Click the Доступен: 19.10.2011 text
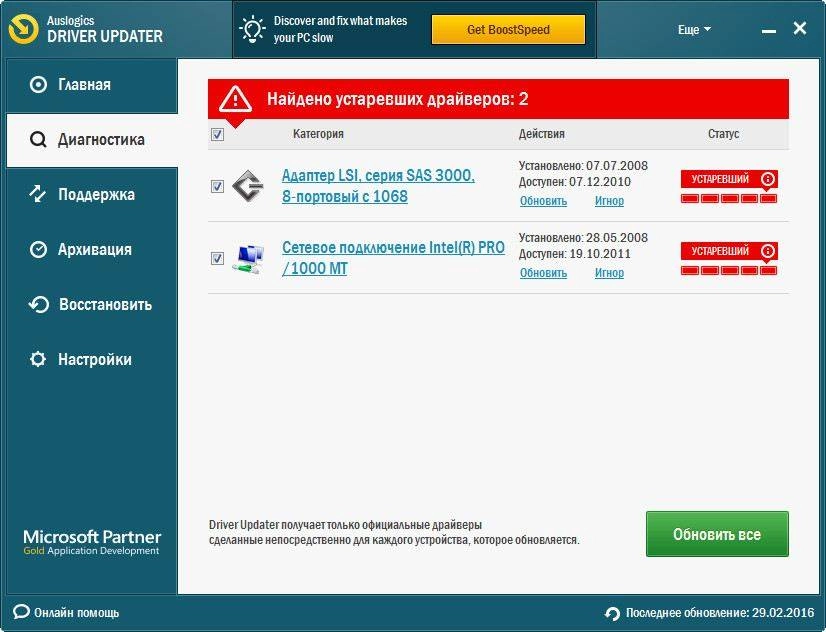This screenshot has height=632, width=826. pyautogui.click(x=575, y=254)
